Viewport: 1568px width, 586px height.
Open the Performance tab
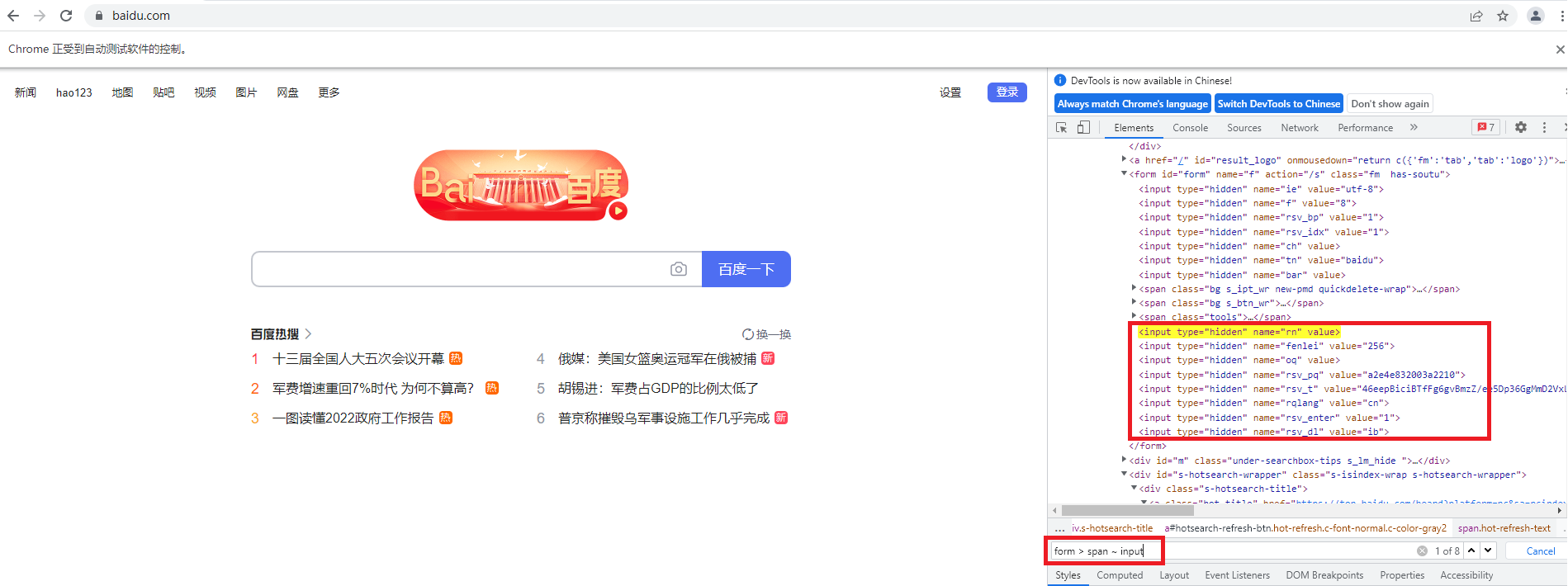tap(1365, 128)
